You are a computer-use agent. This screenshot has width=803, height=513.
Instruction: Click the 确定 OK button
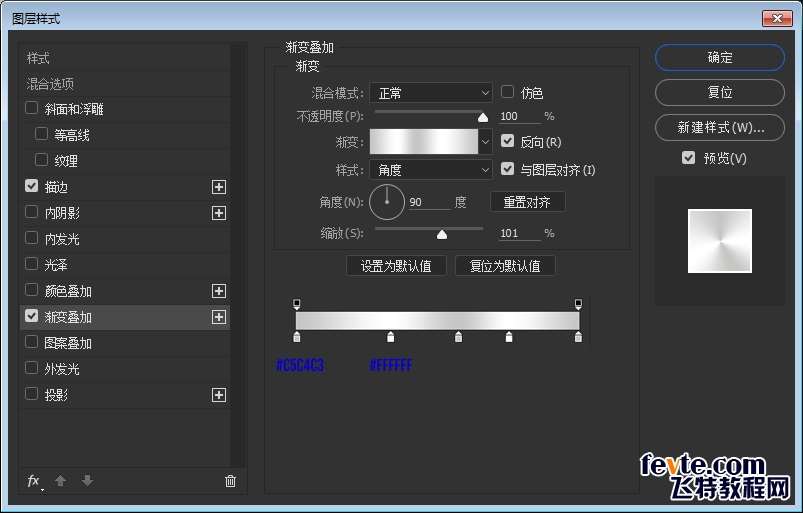click(720, 57)
